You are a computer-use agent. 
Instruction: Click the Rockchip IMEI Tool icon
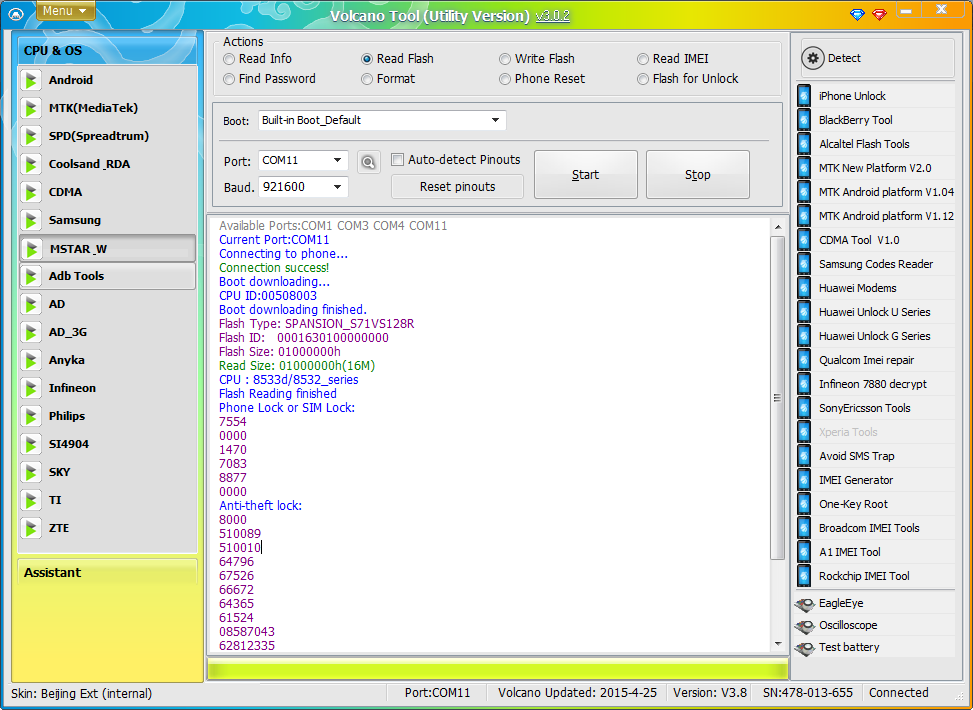804,576
